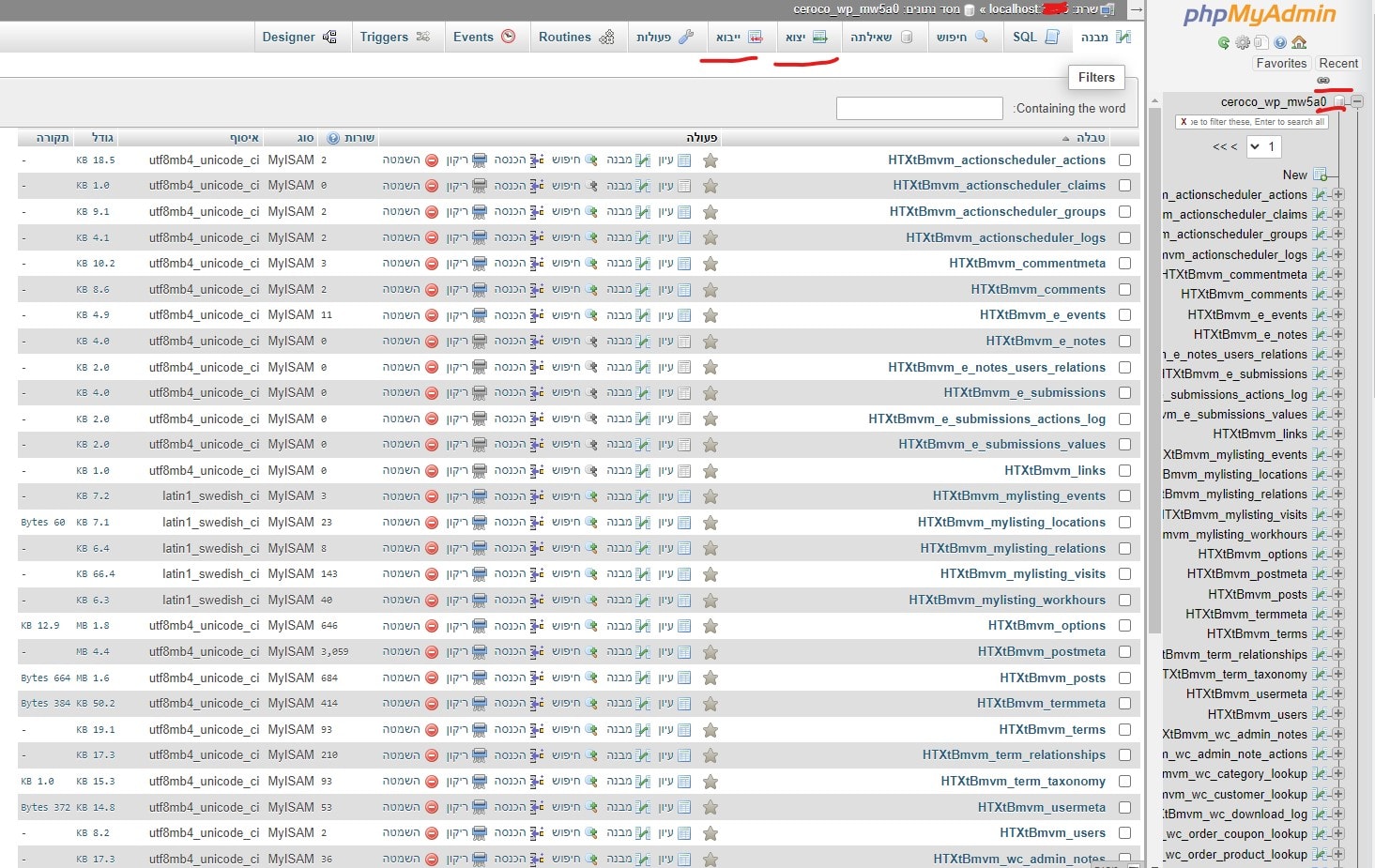Open the gear settings icon in sidebar
Viewport: 1375px width, 868px height.
(x=1243, y=42)
